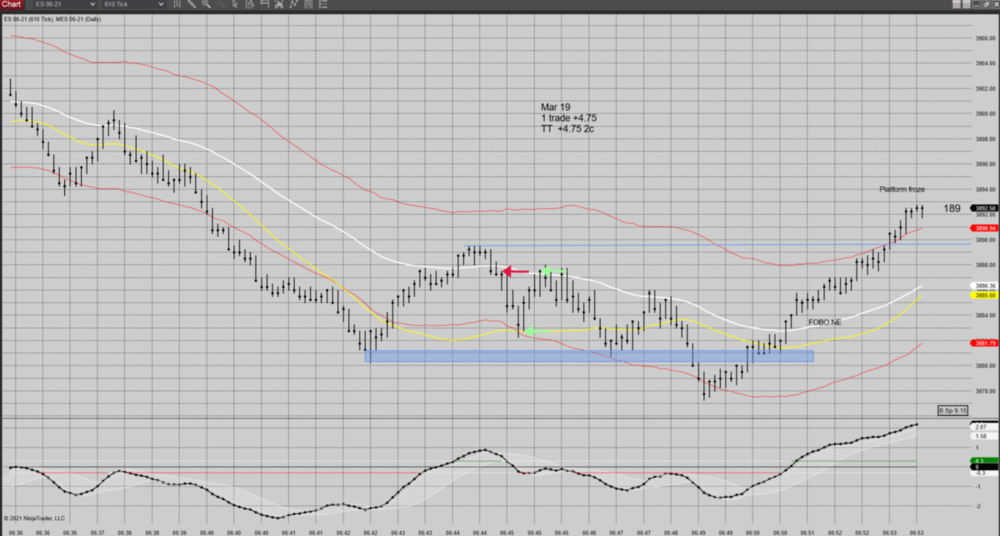This screenshot has height=536, width=1000.
Task: Select the blue support zone rectangle
Action: (590, 355)
